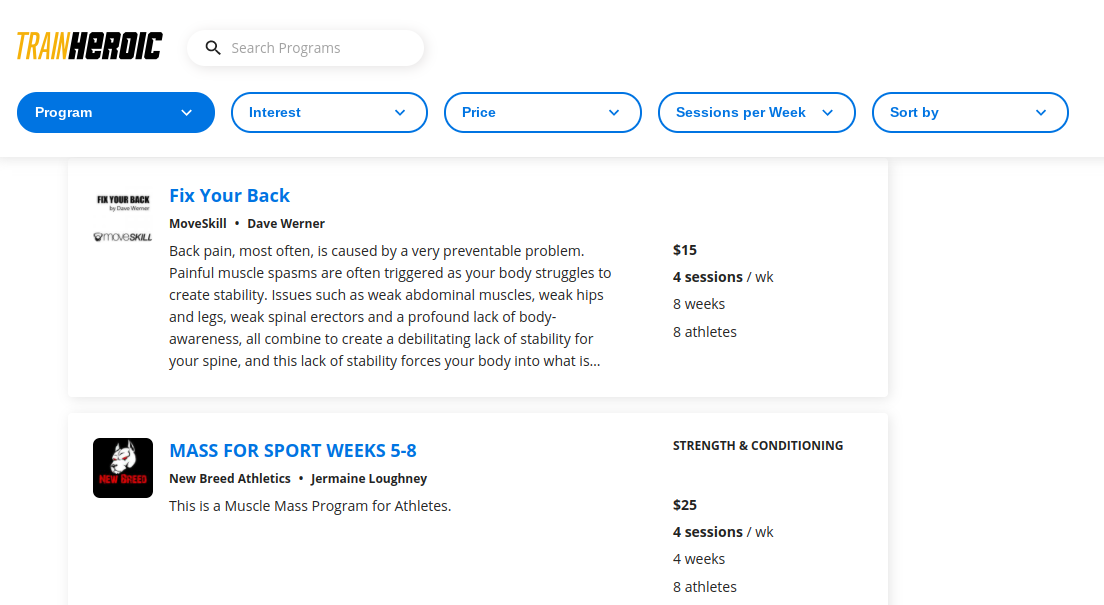This screenshot has height=605, width=1104.
Task: Click the search magnifier icon
Action: pos(213,48)
